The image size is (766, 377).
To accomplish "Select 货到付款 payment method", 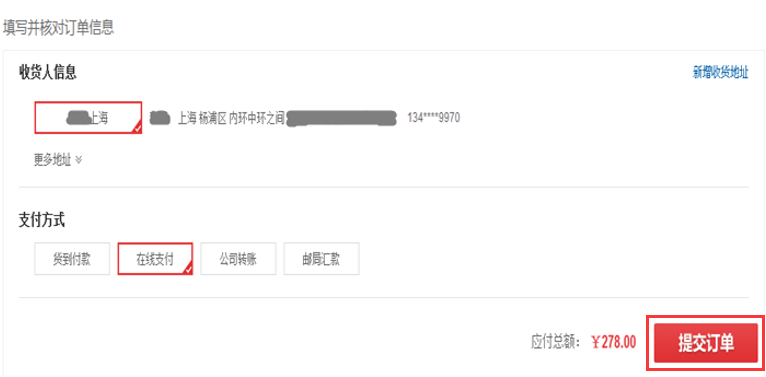I will (x=72, y=259).
